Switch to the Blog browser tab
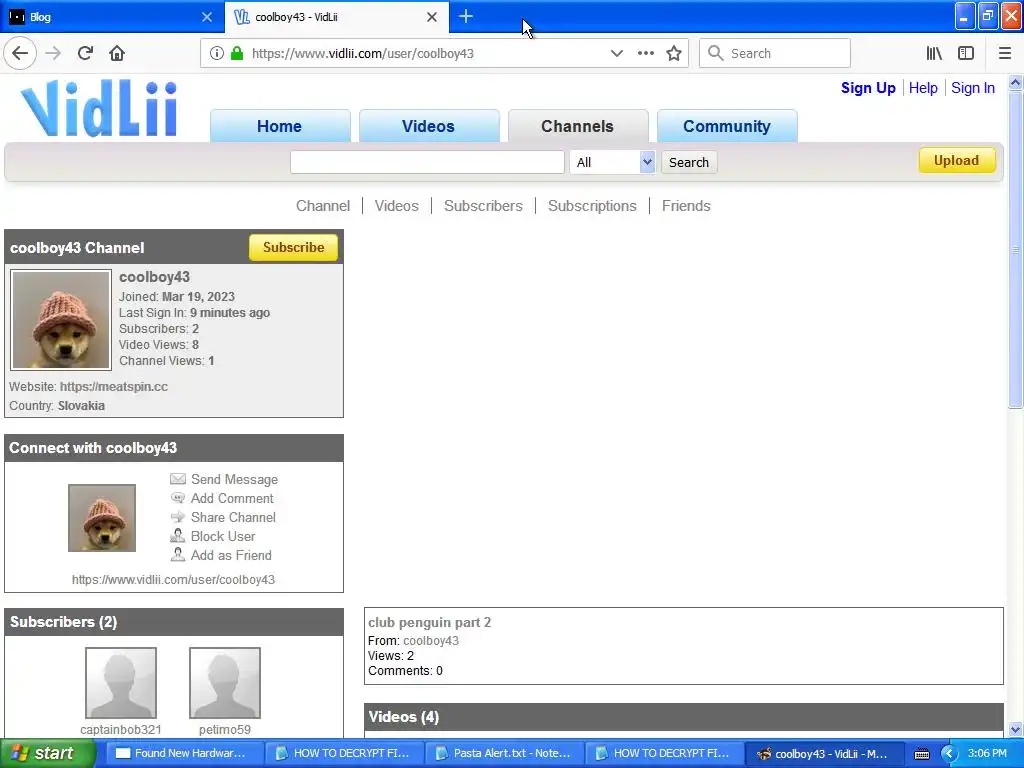 (x=111, y=17)
